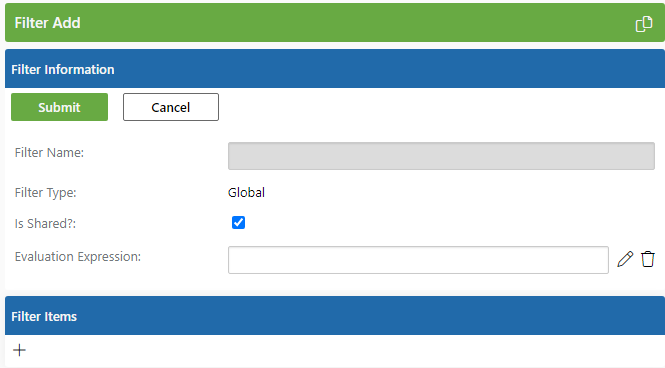
Task: Click the trash icon to clear Evaluation Expression
Action: click(x=648, y=259)
